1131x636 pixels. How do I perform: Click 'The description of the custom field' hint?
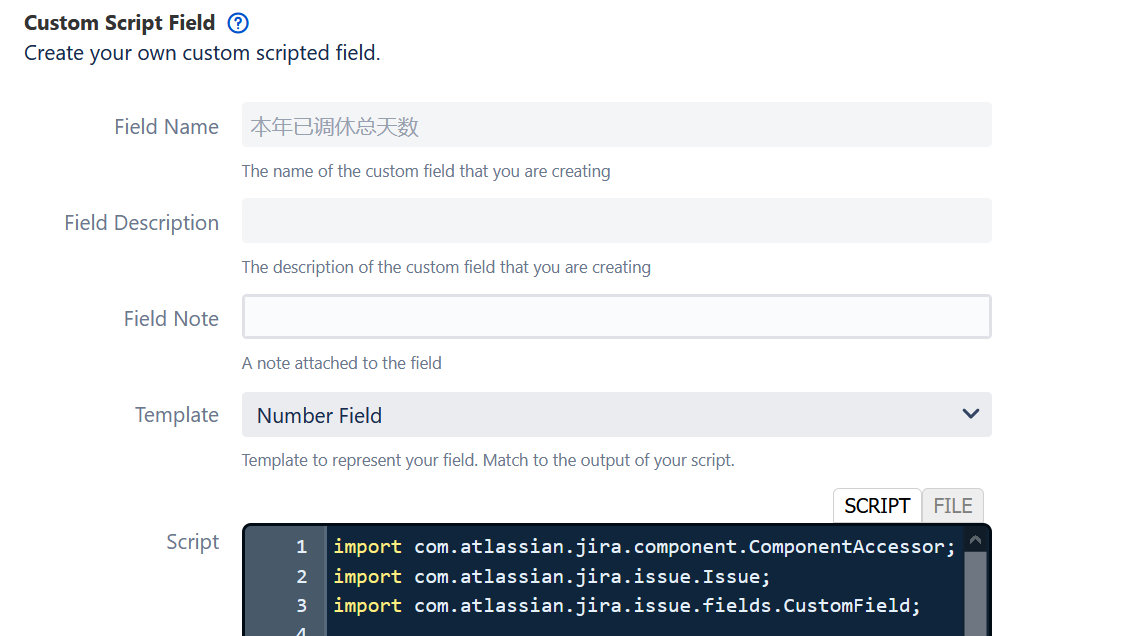(x=446, y=267)
